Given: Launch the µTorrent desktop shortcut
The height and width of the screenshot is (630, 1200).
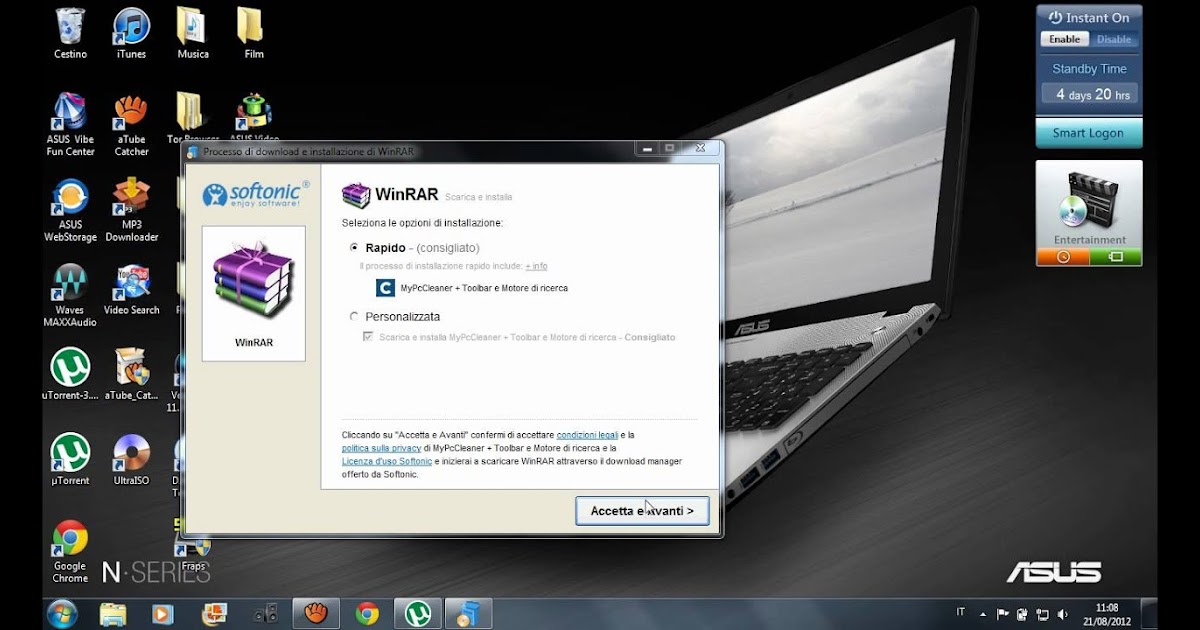Looking at the screenshot, I should click(x=70, y=460).
